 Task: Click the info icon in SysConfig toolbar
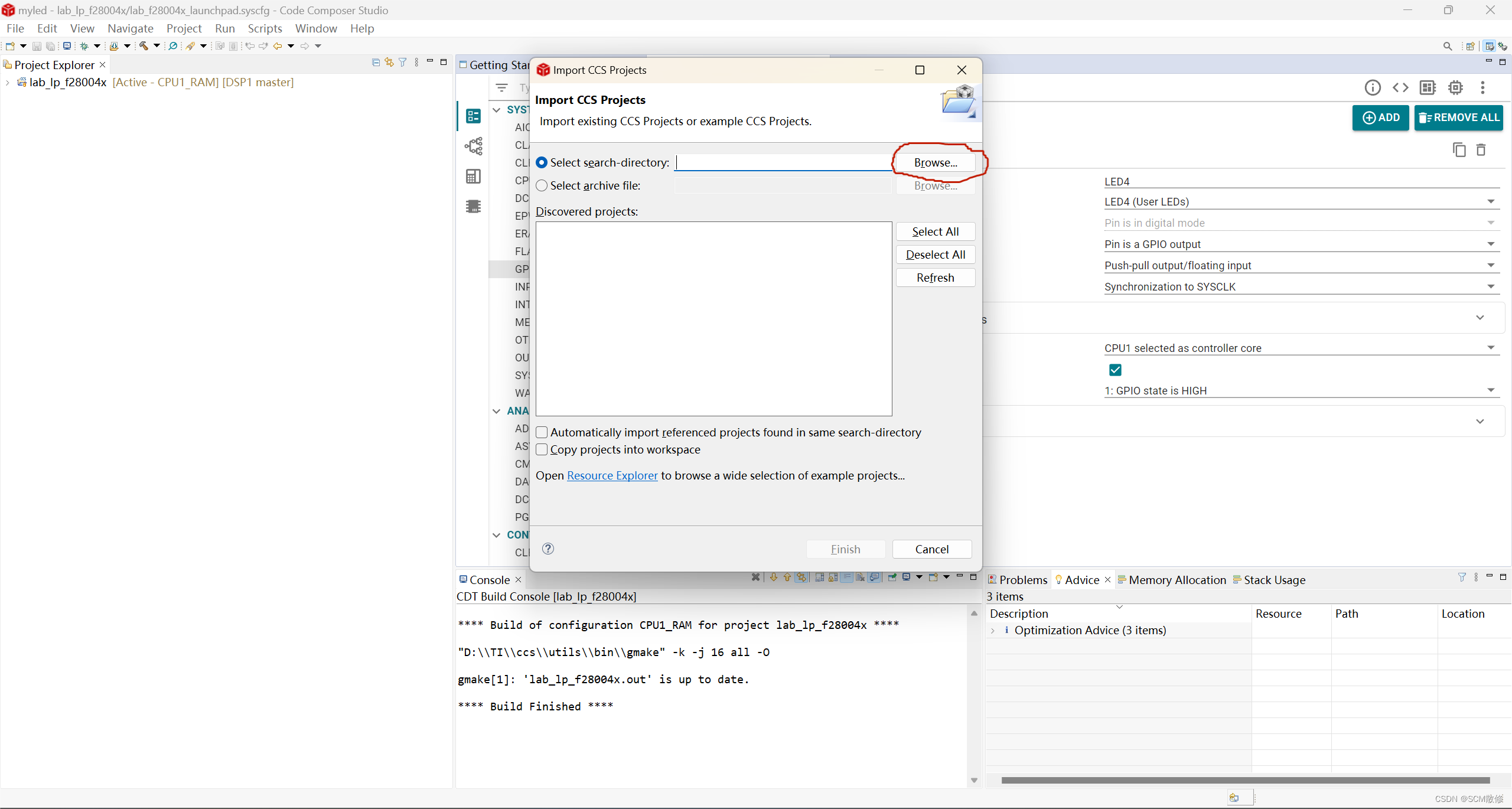point(1373,88)
